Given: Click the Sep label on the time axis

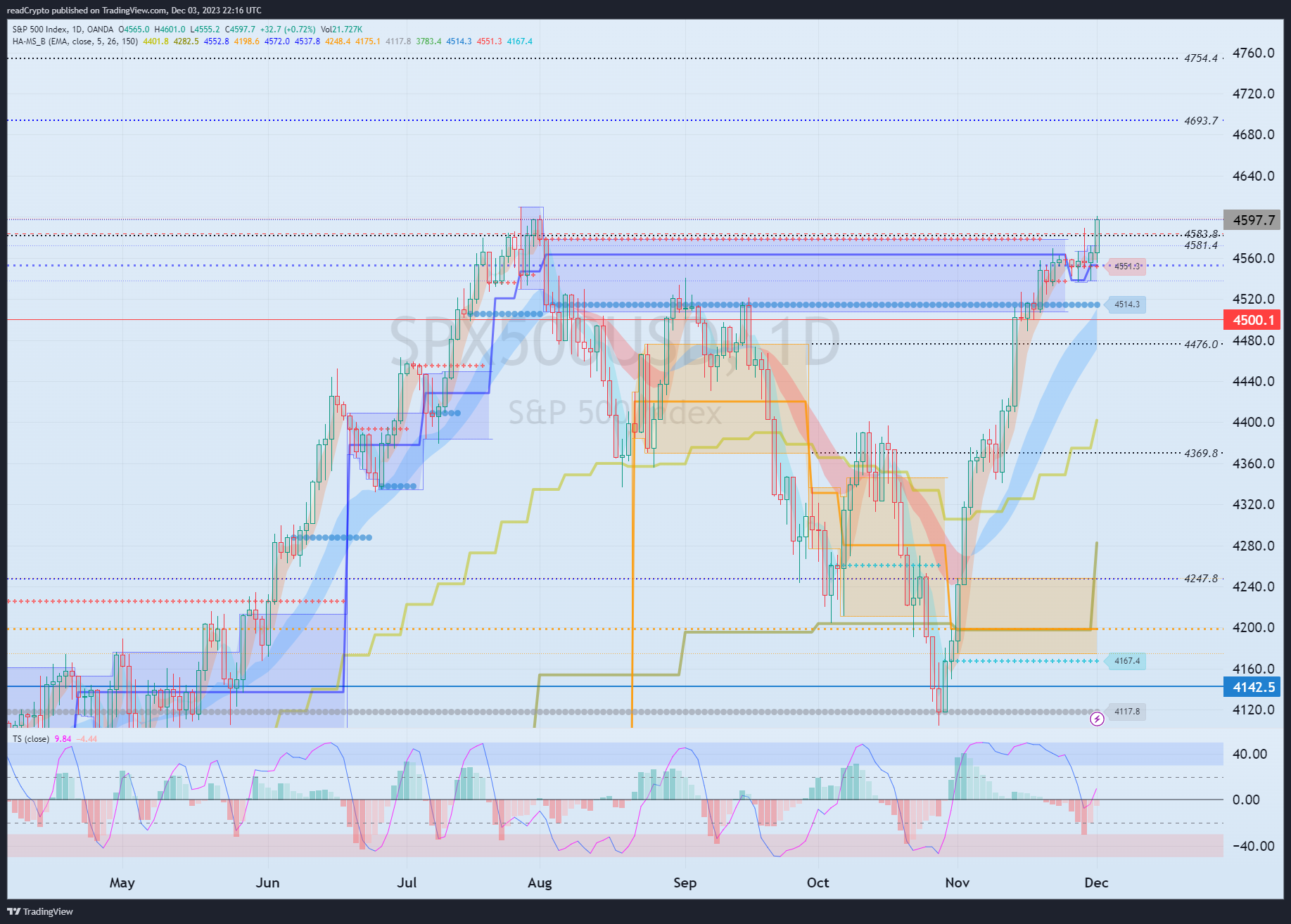Looking at the screenshot, I should [x=685, y=883].
